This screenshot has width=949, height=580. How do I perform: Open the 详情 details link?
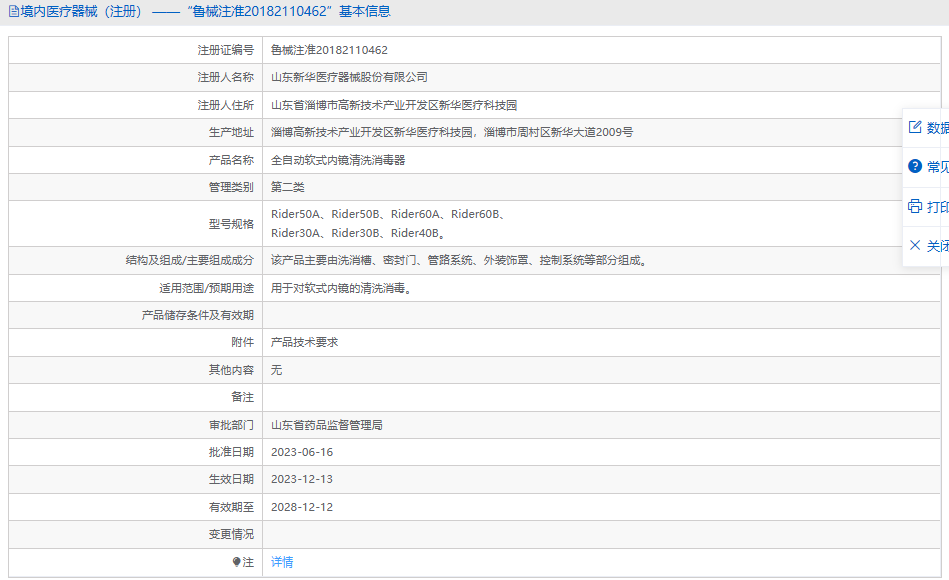(x=282, y=562)
